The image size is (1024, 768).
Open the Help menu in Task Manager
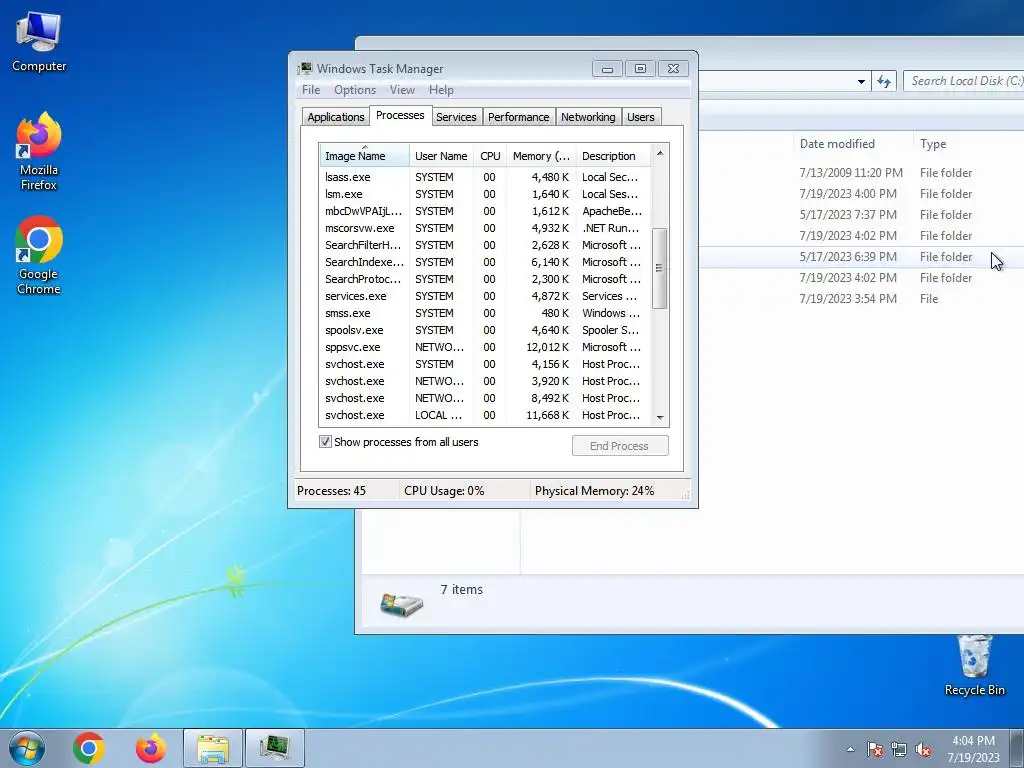(x=441, y=90)
